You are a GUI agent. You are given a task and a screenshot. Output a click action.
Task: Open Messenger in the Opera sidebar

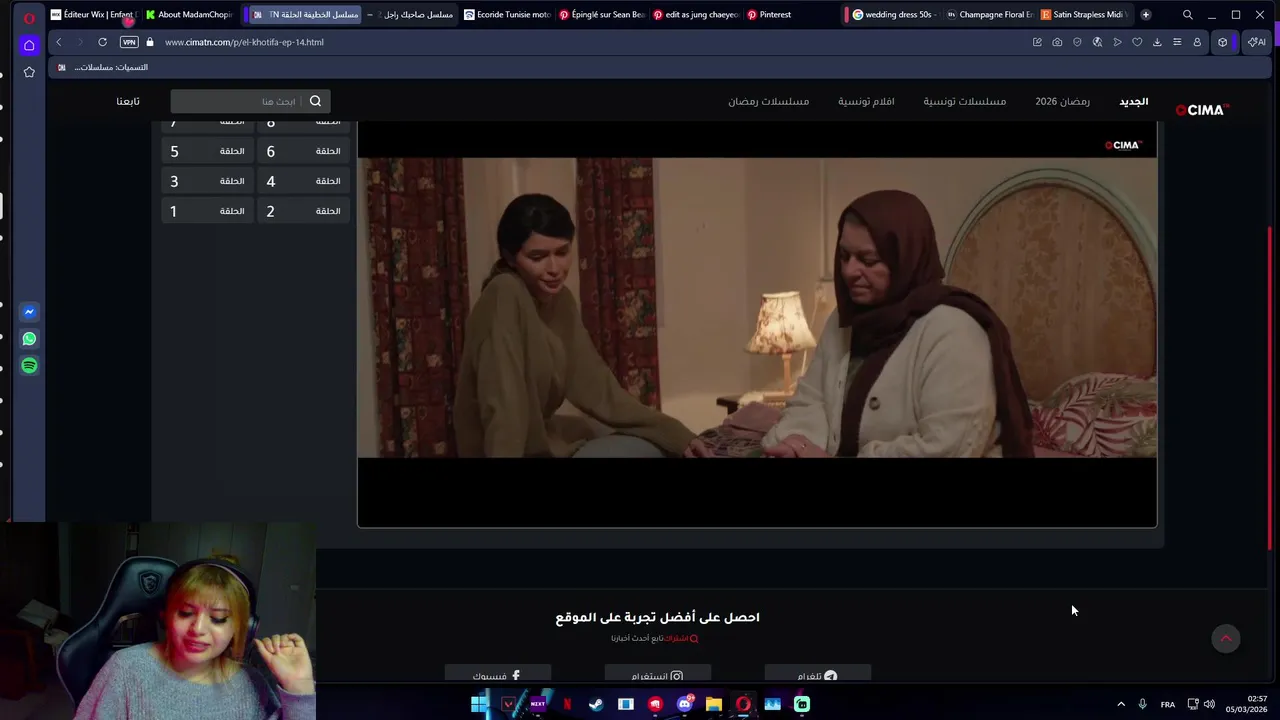pyautogui.click(x=29, y=312)
